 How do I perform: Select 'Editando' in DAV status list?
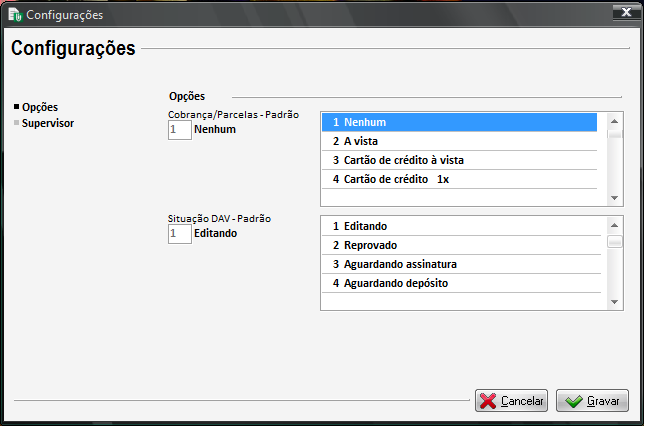pyautogui.click(x=460, y=226)
